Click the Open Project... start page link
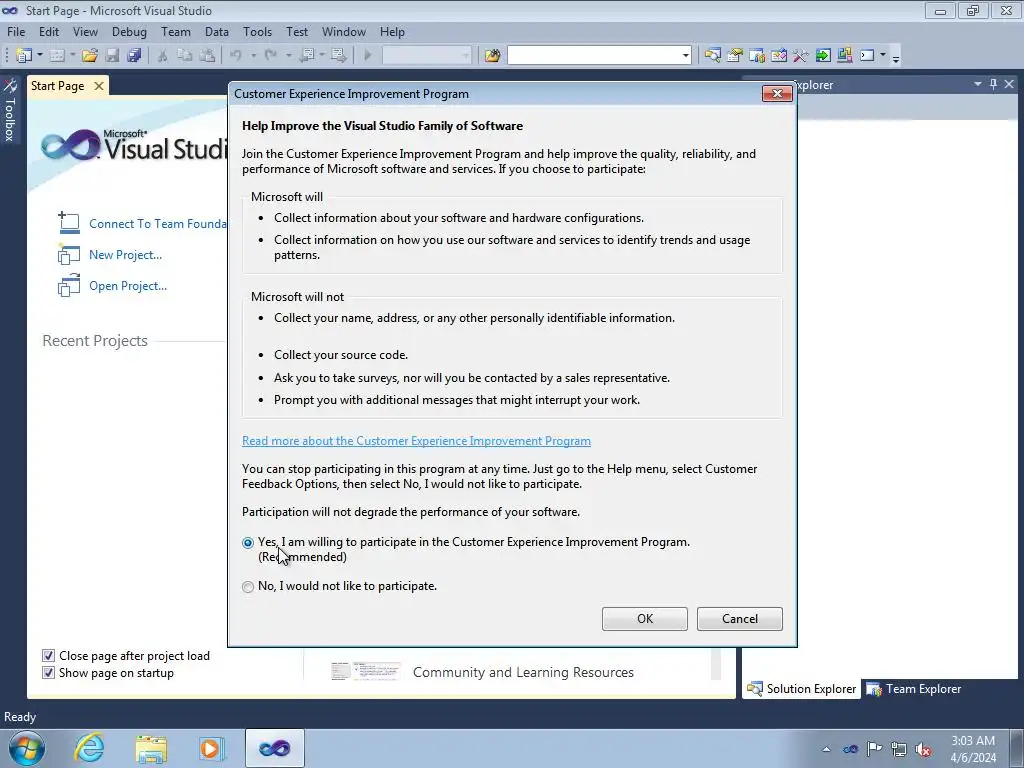The image size is (1024, 768). tap(128, 285)
